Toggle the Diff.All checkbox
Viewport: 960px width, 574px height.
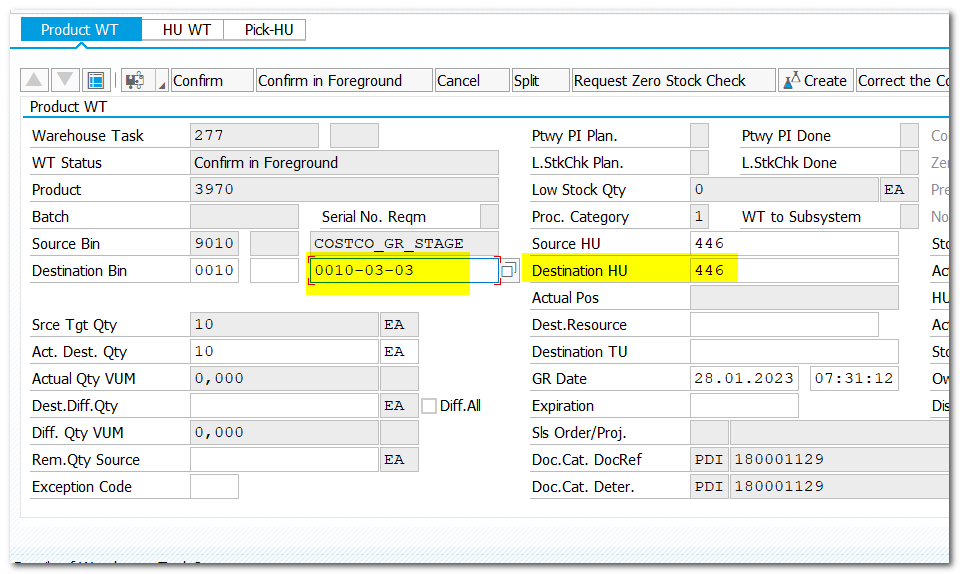[429, 406]
